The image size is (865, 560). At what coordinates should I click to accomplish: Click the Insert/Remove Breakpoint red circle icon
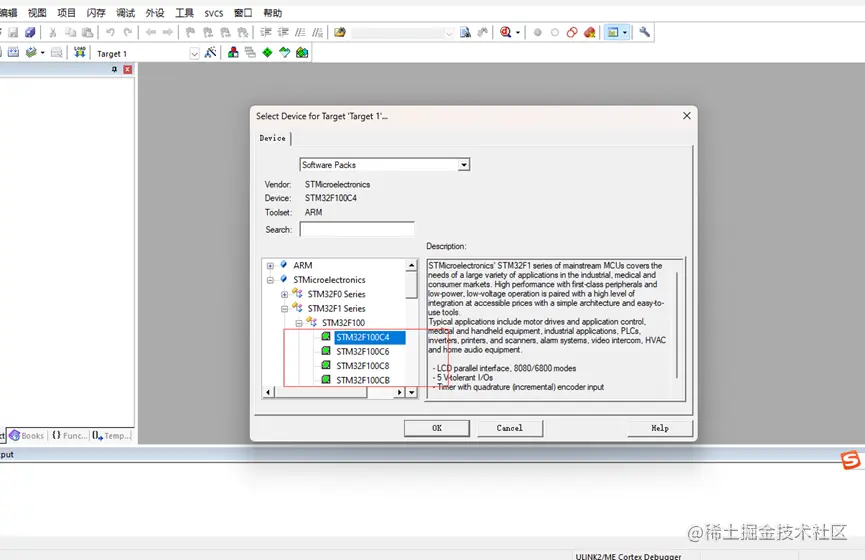pos(537,33)
